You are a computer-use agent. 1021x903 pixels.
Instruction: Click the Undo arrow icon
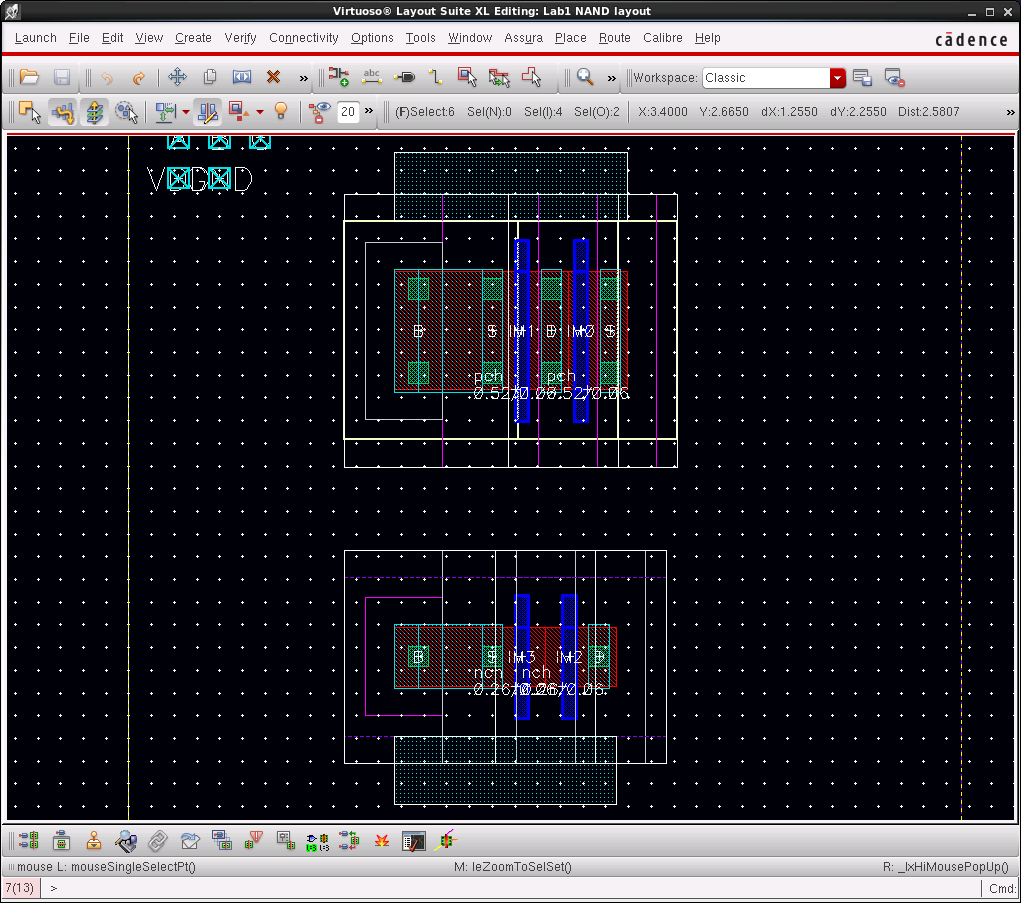click(107, 77)
